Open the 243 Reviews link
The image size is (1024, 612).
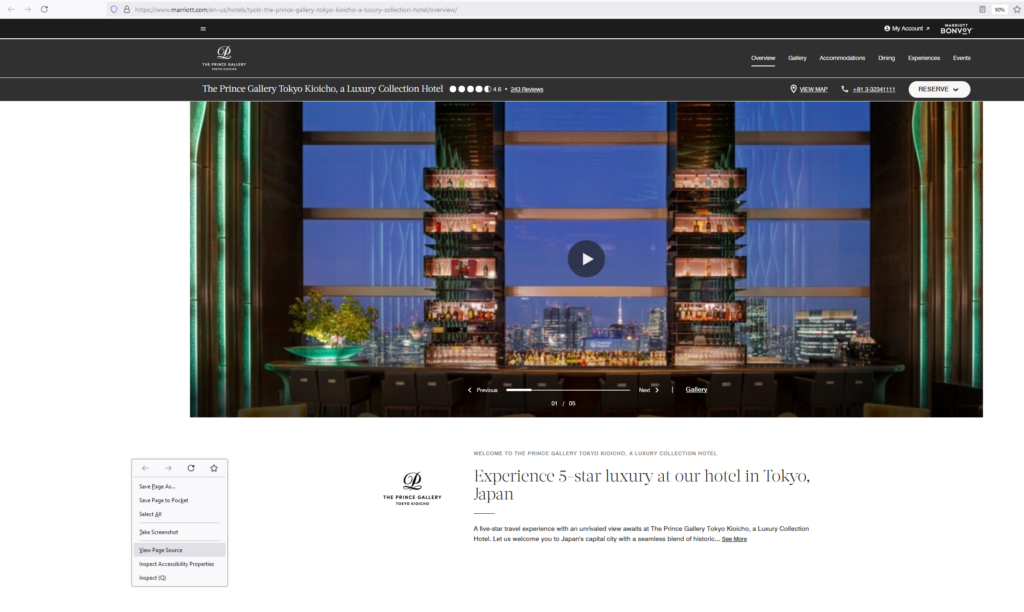(x=526, y=89)
